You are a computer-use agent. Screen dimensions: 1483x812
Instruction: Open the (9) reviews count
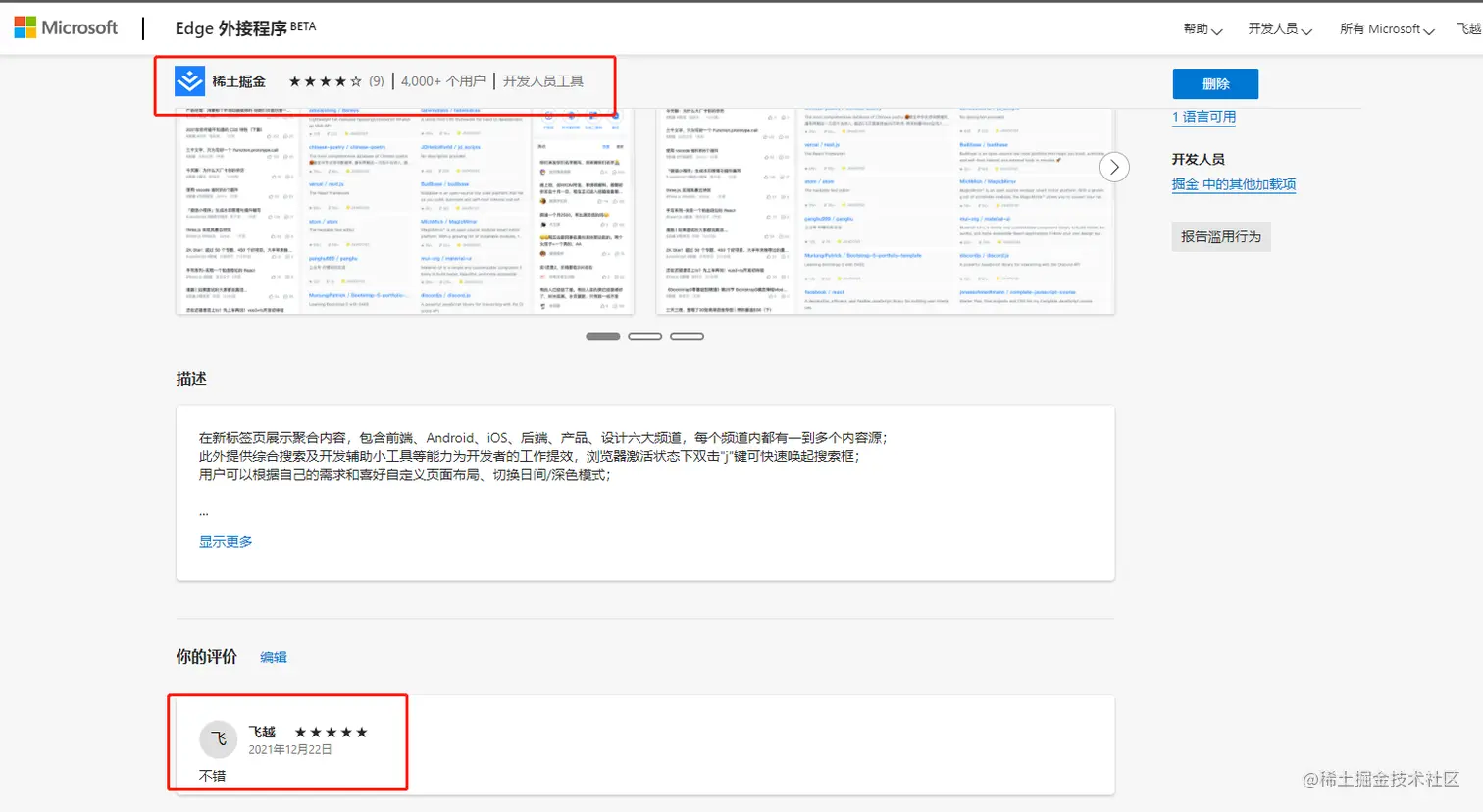pyautogui.click(x=377, y=81)
